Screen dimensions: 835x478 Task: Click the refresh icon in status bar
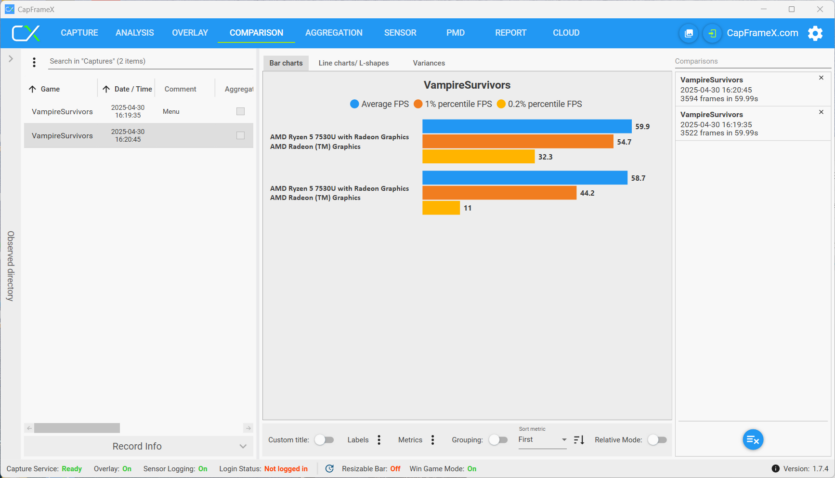tap(330, 468)
